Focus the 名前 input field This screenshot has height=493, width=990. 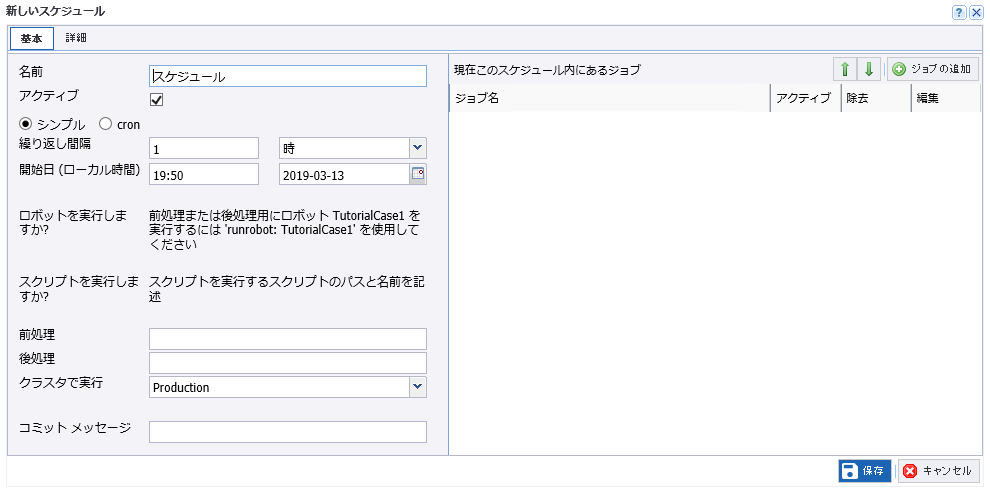click(x=288, y=76)
